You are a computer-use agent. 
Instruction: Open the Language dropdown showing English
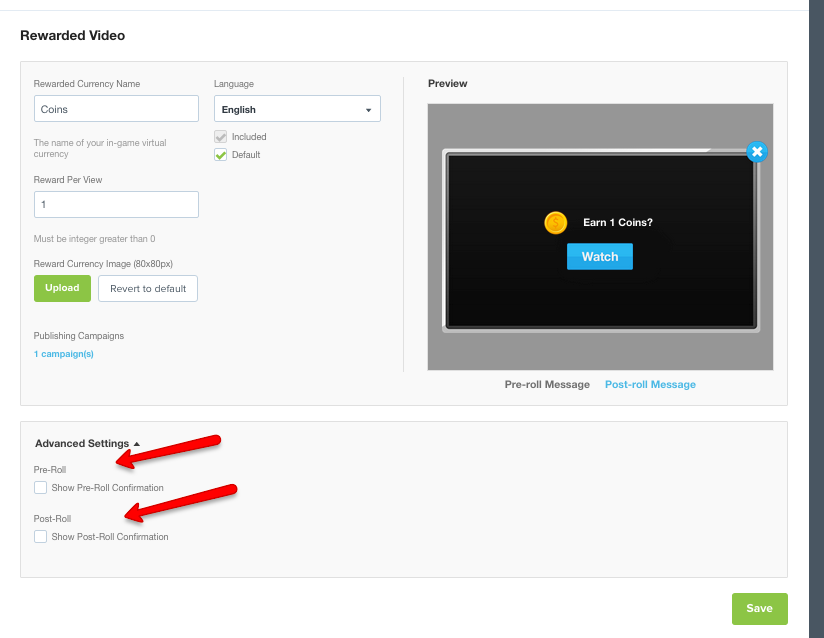[297, 109]
